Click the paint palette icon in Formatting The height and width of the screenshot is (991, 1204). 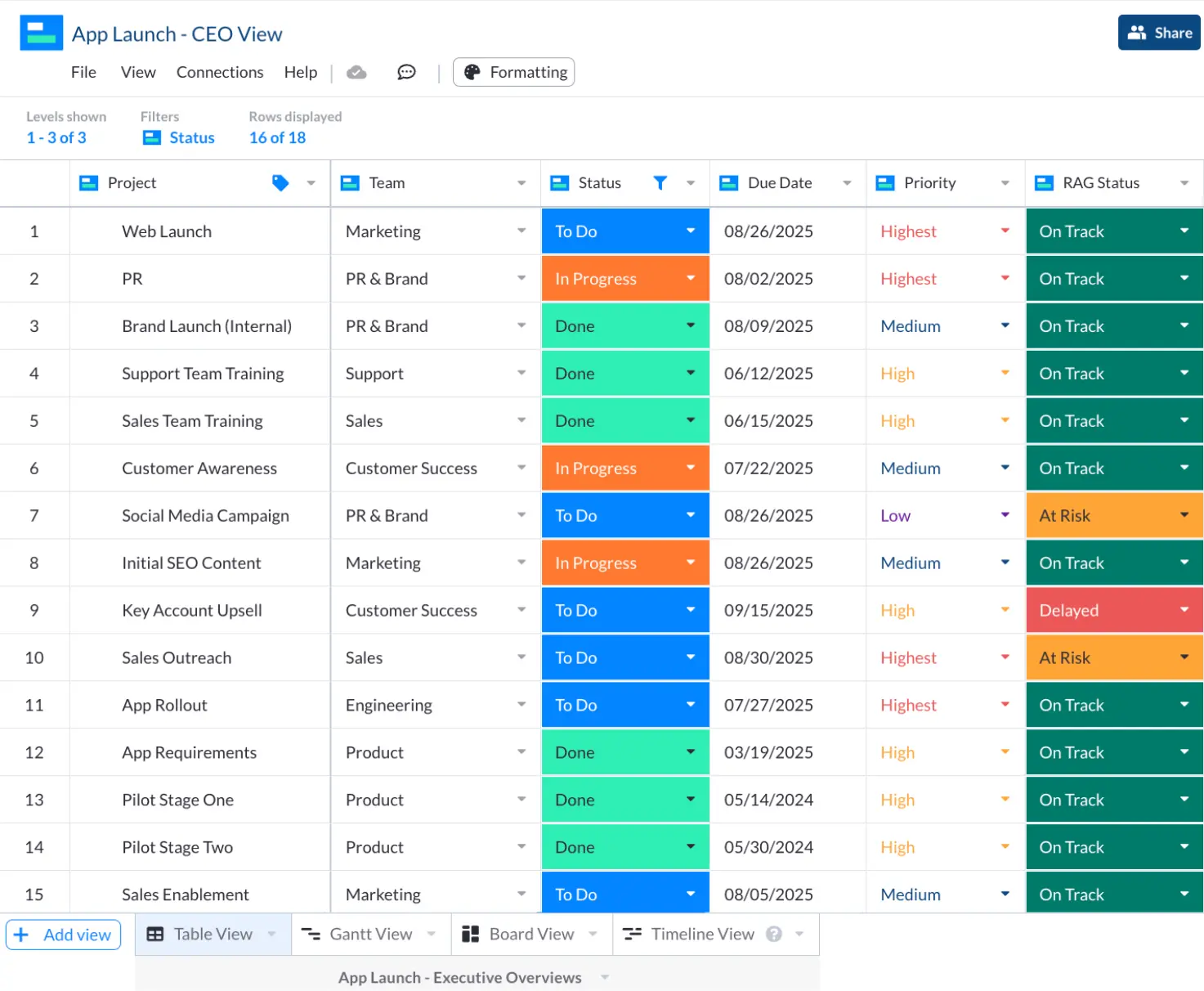(x=472, y=72)
